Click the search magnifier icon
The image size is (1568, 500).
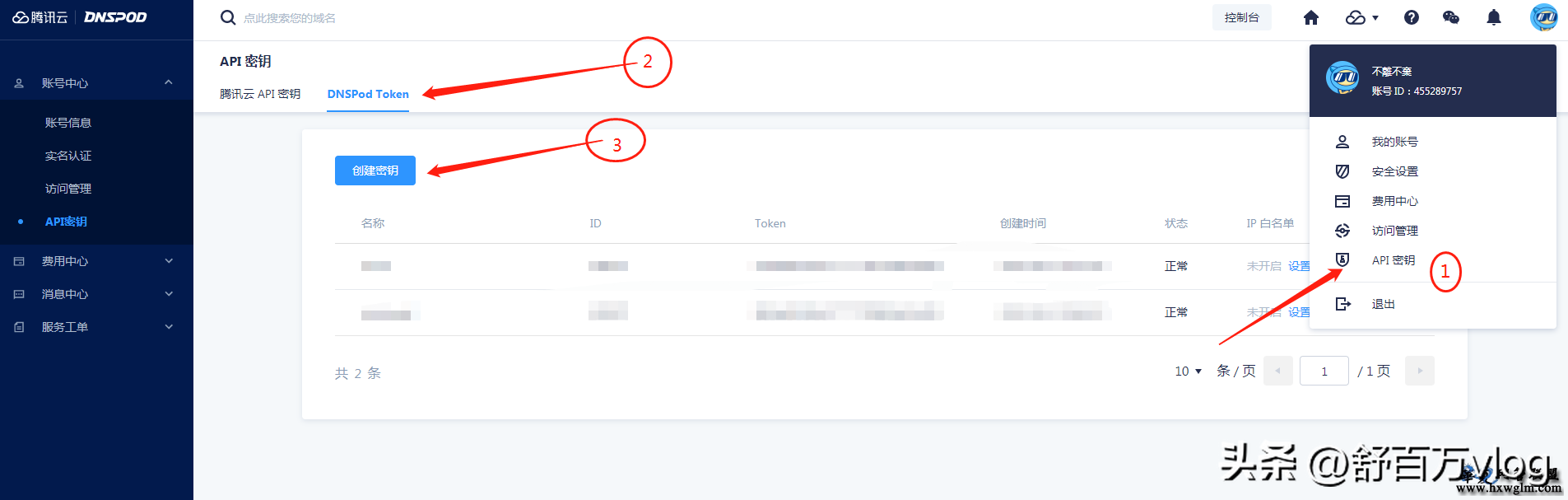pos(228,17)
